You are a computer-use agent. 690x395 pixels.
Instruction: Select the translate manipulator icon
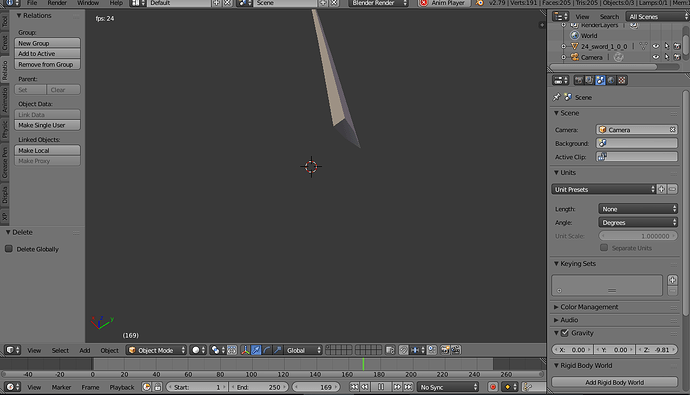point(256,350)
